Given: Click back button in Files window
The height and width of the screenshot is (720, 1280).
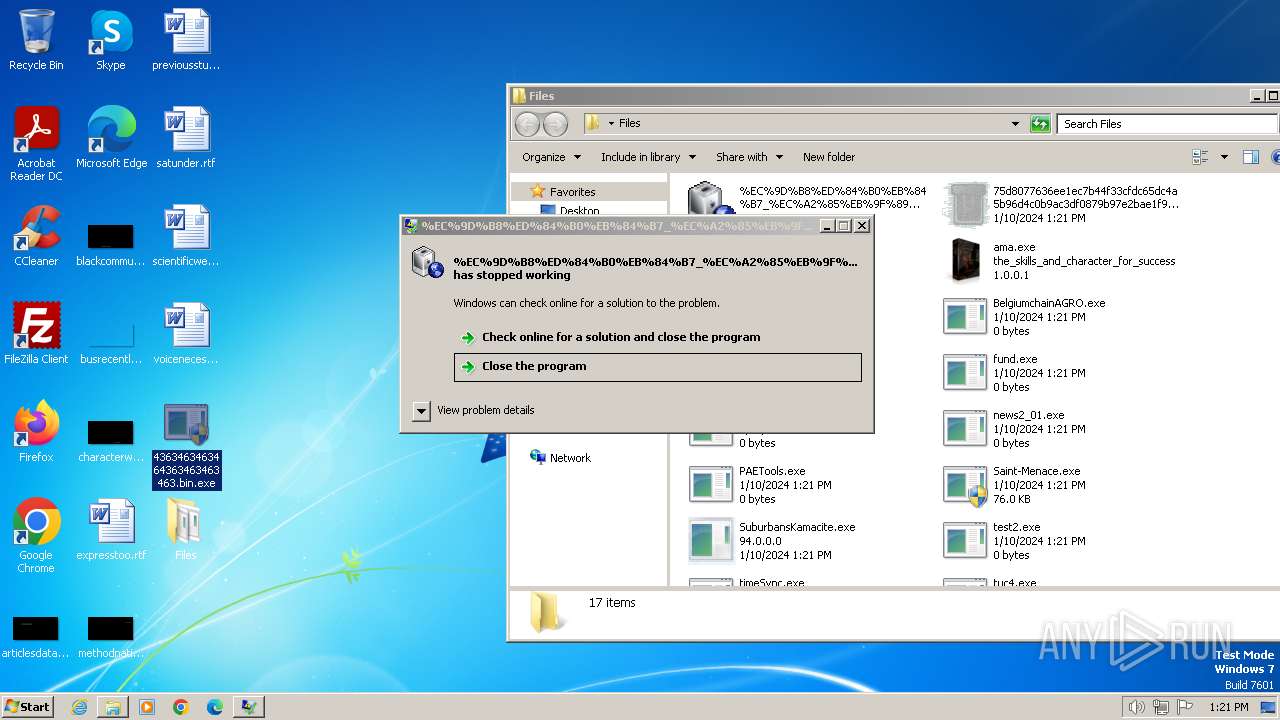Looking at the screenshot, I should pos(527,124).
